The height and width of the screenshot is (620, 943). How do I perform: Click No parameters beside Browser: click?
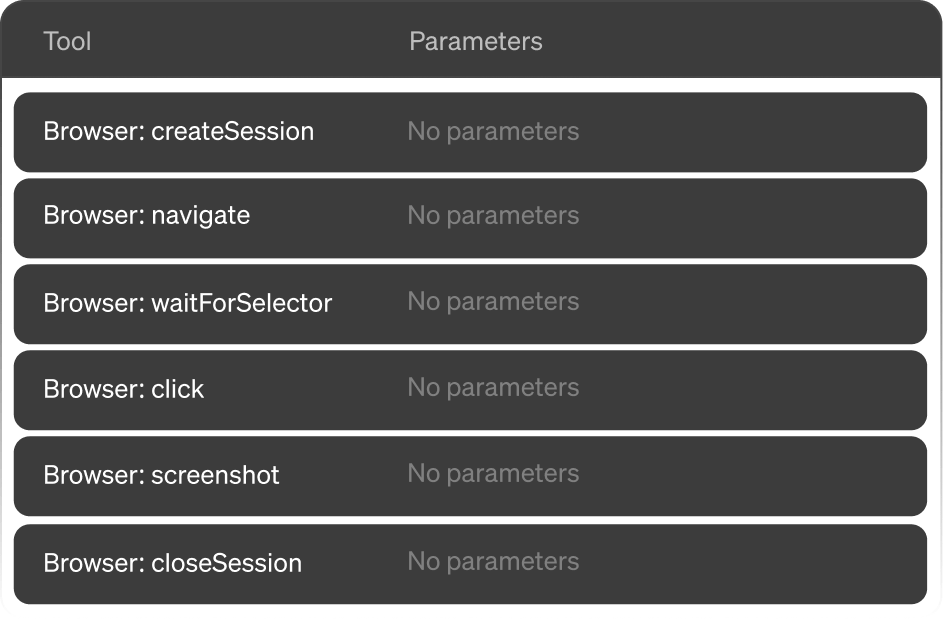(x=492, y=389)
